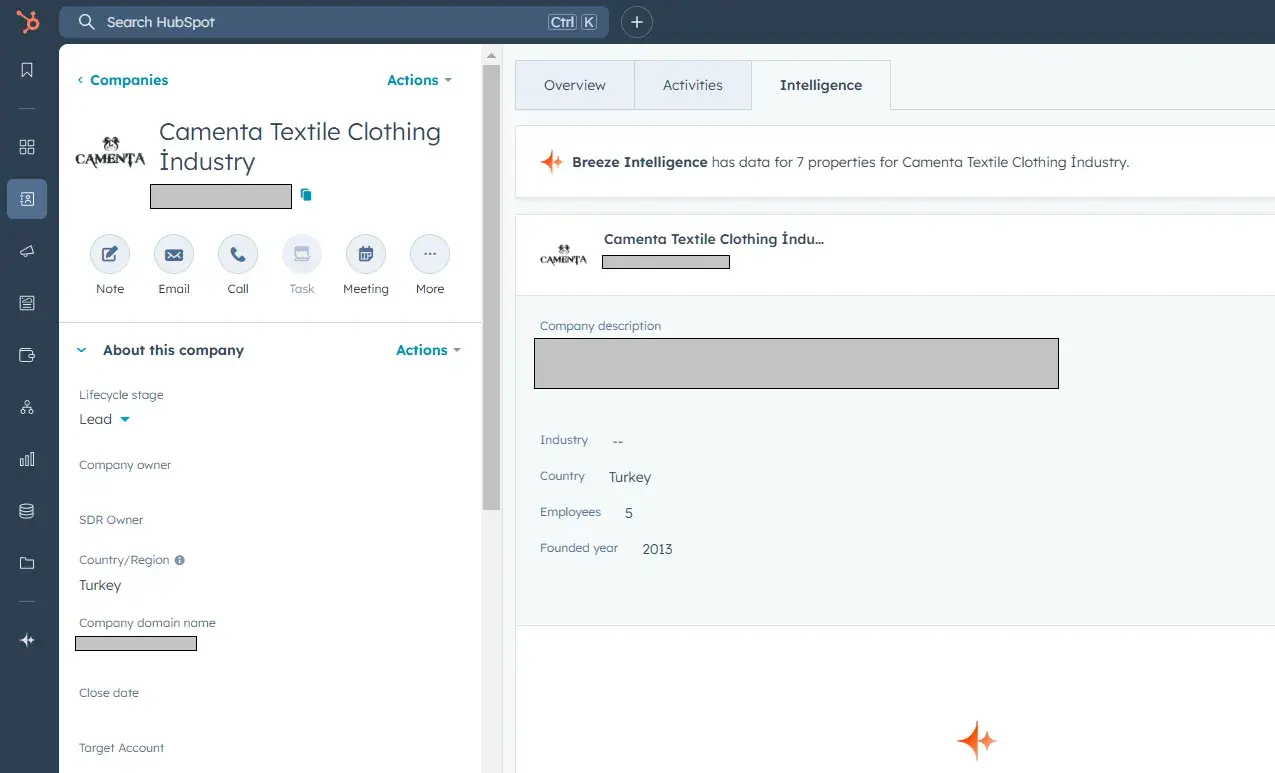Switch to the Overview tab
This screenshot has height=773, width=1275.
(x=575, y=85)
